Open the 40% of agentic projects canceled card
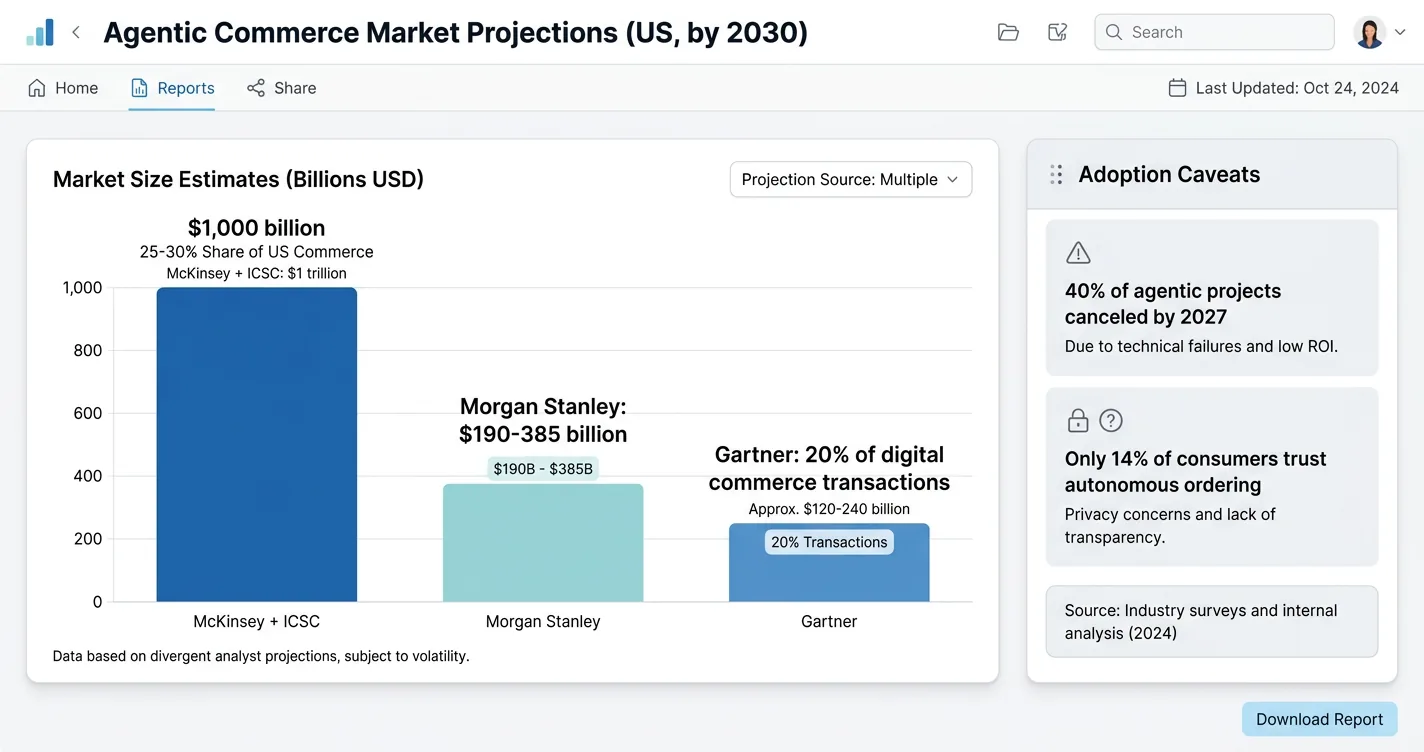Screen dimensions: 1424x752 [x=1212, y=298]
